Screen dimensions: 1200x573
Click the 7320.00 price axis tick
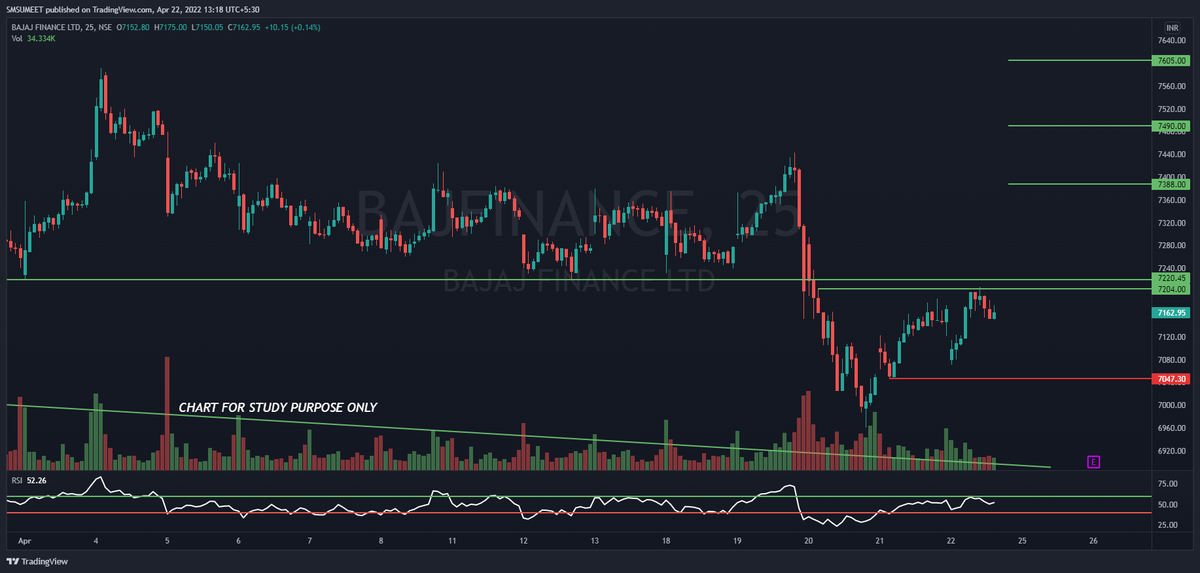(1172, 223)
